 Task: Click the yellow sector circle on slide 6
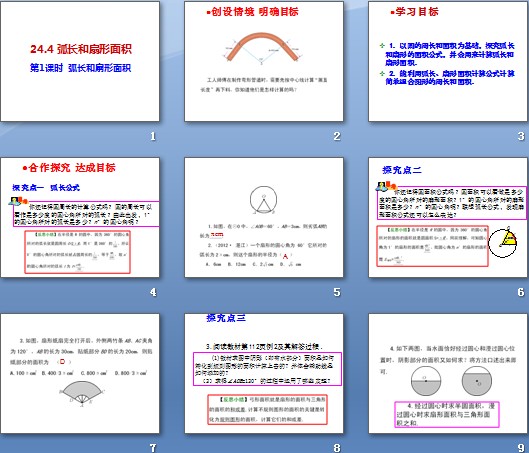click(502, 242)
